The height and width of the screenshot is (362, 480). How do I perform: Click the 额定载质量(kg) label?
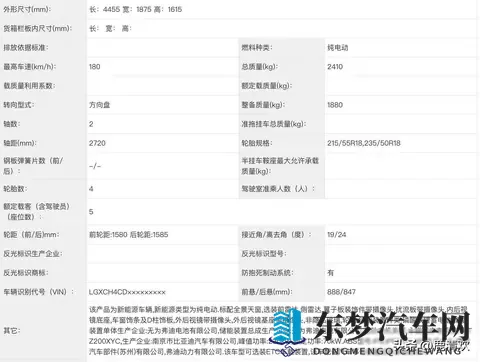[267, 86]
